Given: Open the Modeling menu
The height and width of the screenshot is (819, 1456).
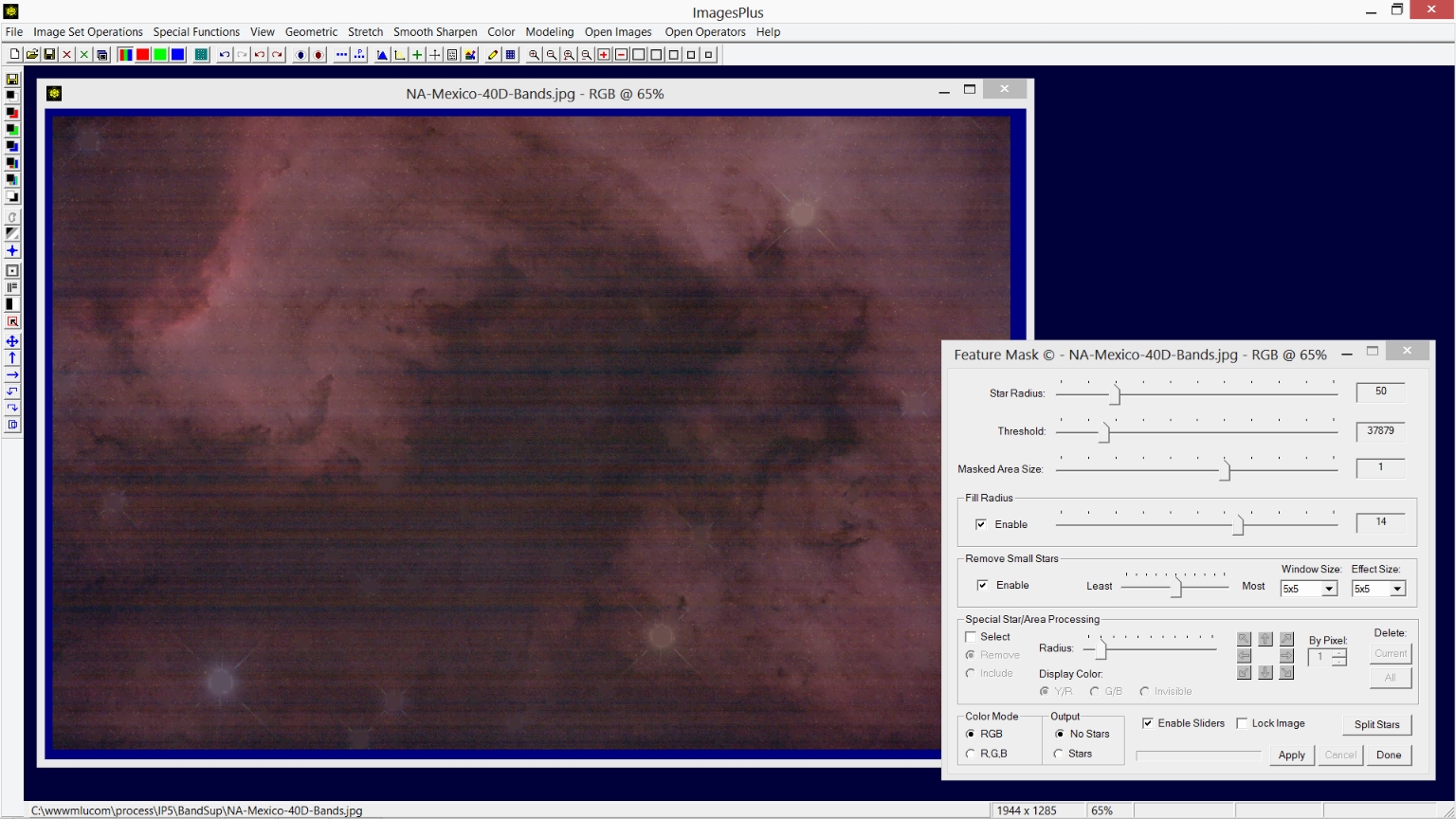Looking at the screenshot, I should [x=550, y=32].
